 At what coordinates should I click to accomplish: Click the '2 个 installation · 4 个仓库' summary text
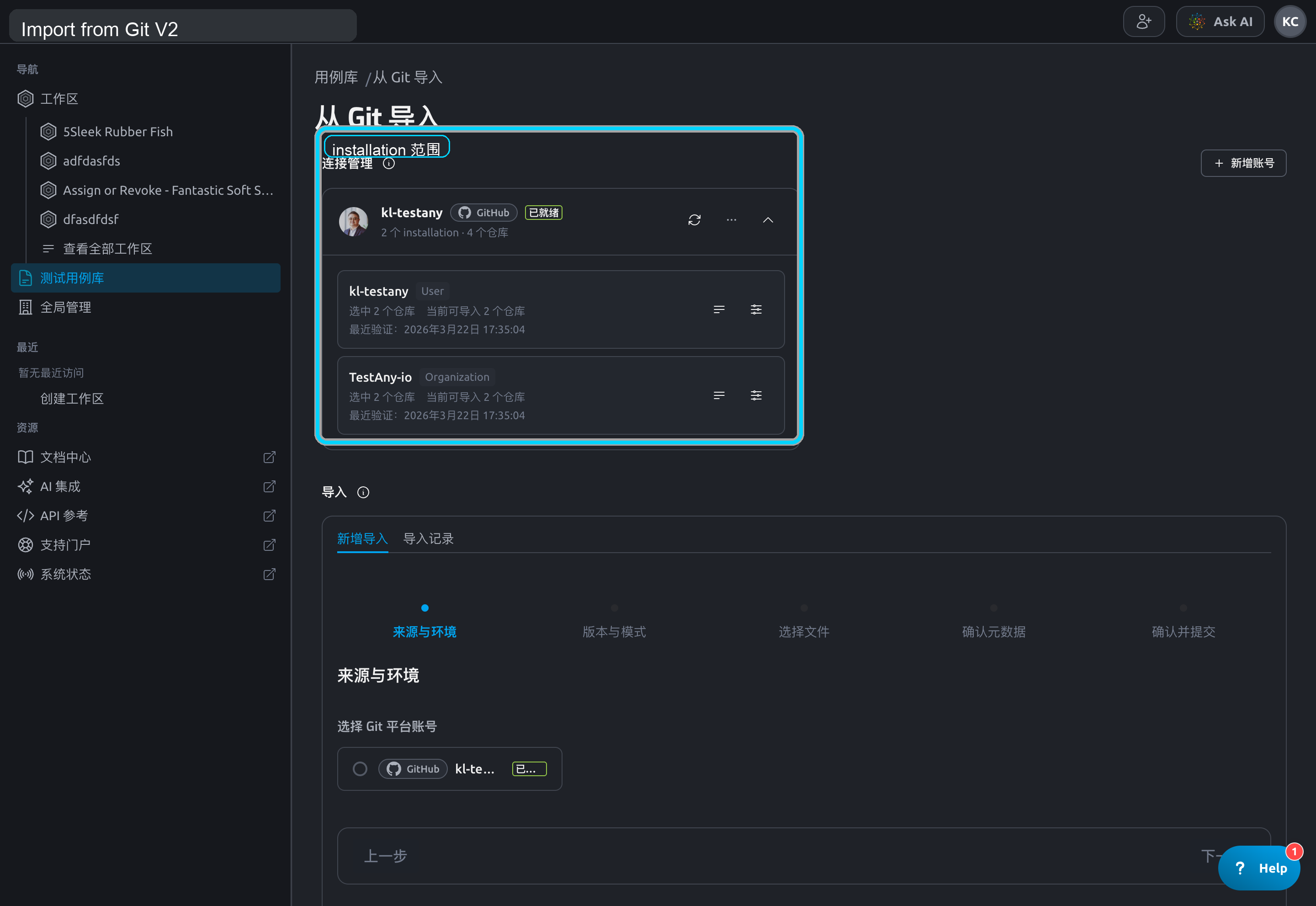(444, 232)
